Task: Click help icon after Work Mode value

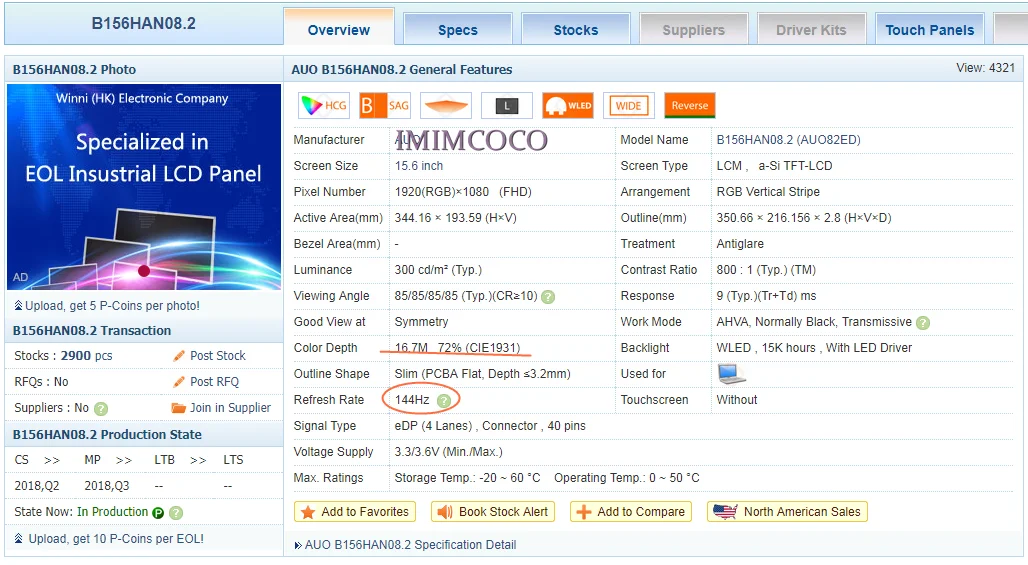Action: click(x=923, y=322)
